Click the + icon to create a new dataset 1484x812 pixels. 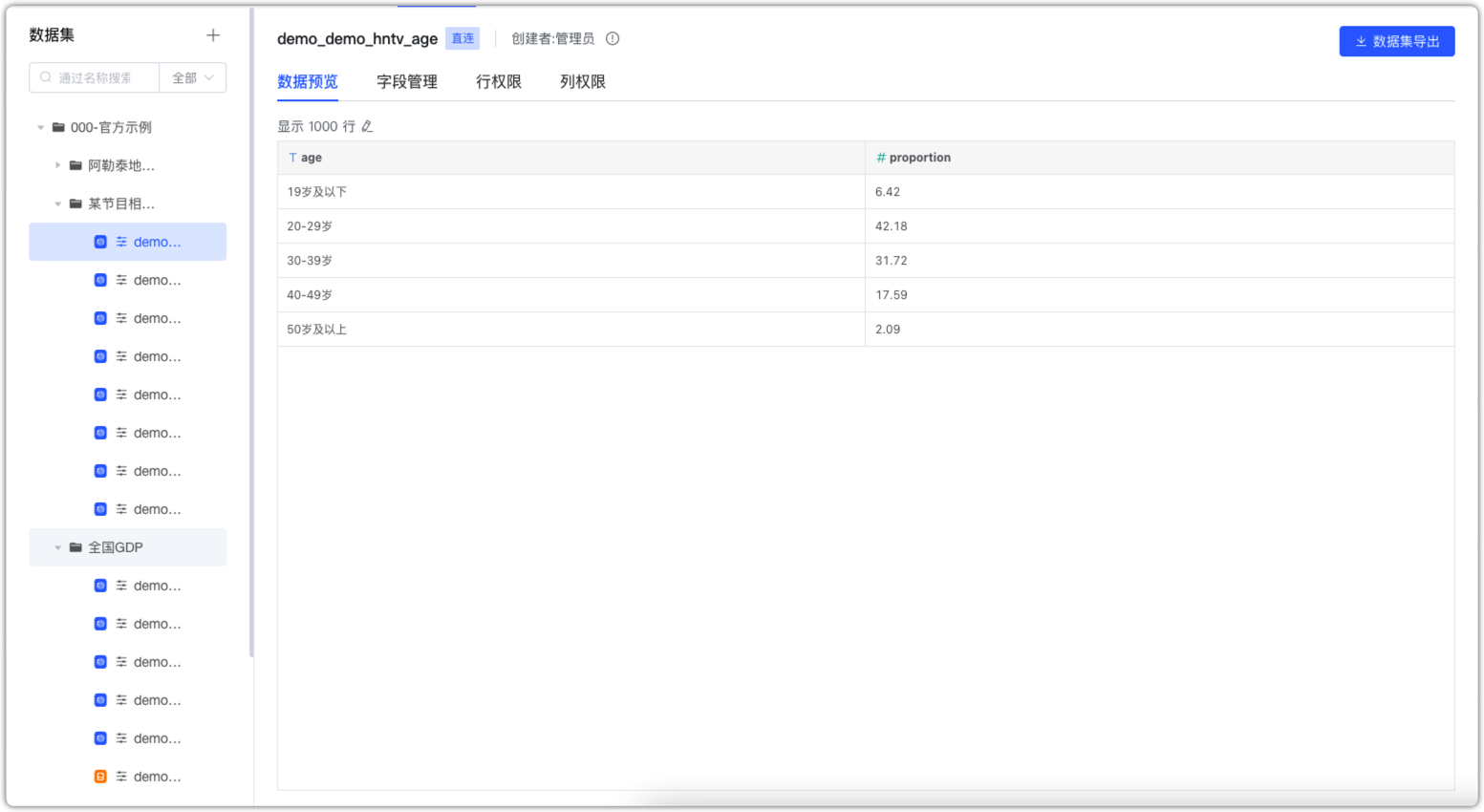212,34
